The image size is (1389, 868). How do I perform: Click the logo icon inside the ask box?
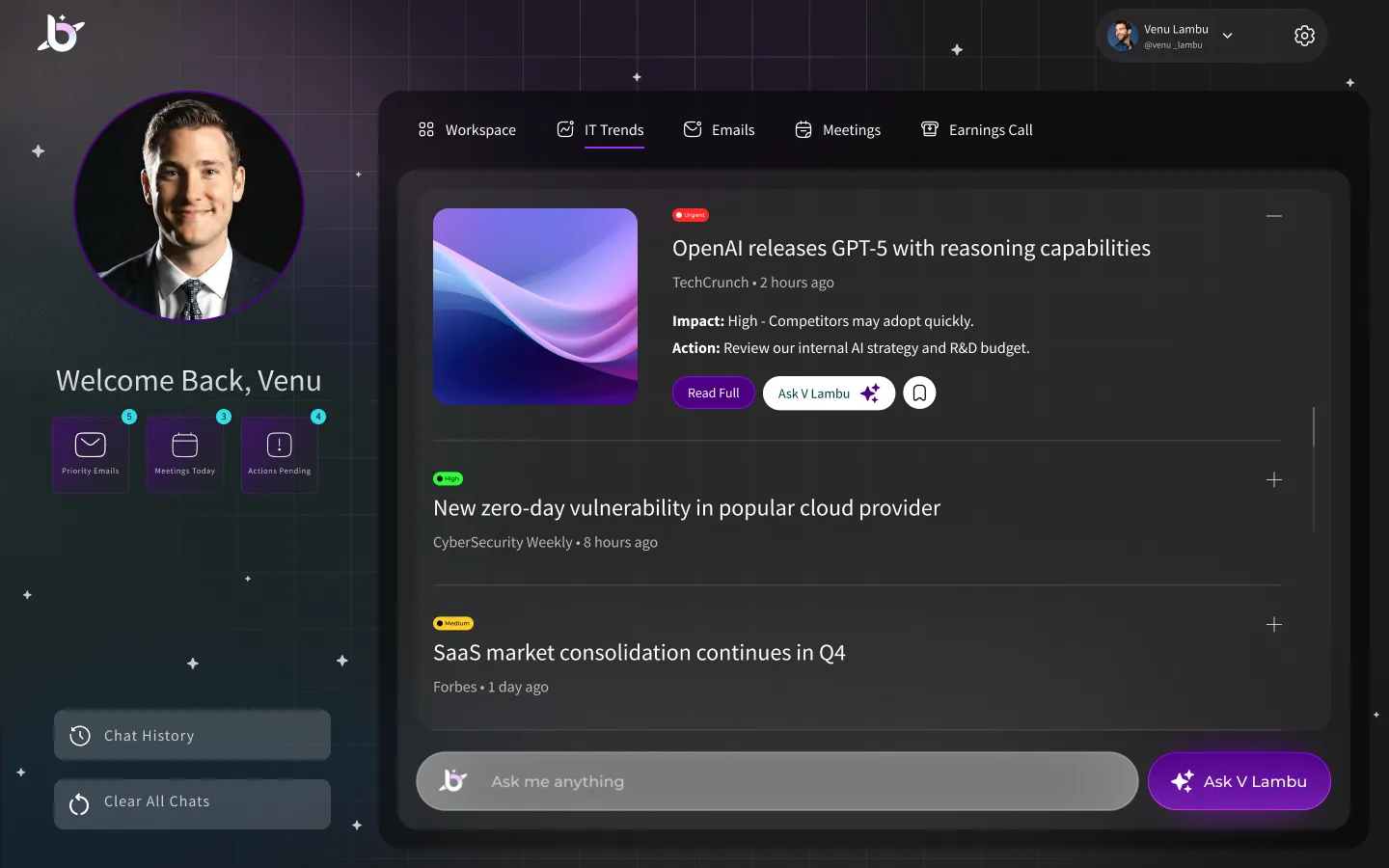click(452, 780)
